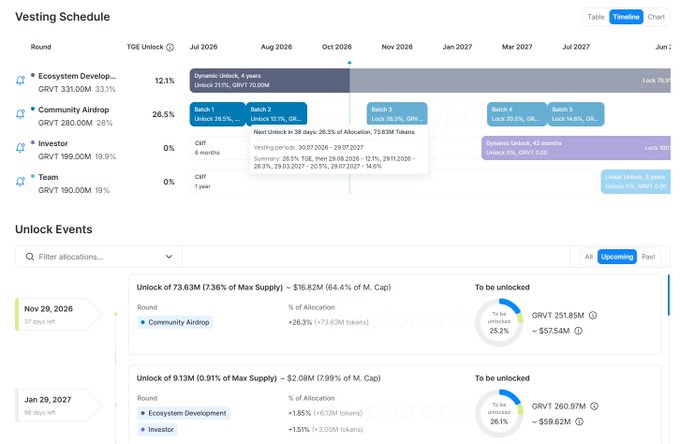Click Community Airdrop round name in schedule
The width and height of the screenshot is (680, 444).
[x=73, y=110]
